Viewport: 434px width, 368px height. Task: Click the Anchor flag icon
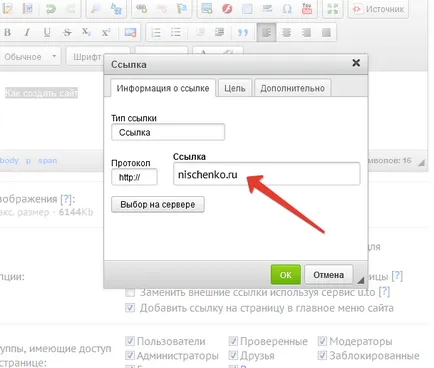[x=182, y=9]
